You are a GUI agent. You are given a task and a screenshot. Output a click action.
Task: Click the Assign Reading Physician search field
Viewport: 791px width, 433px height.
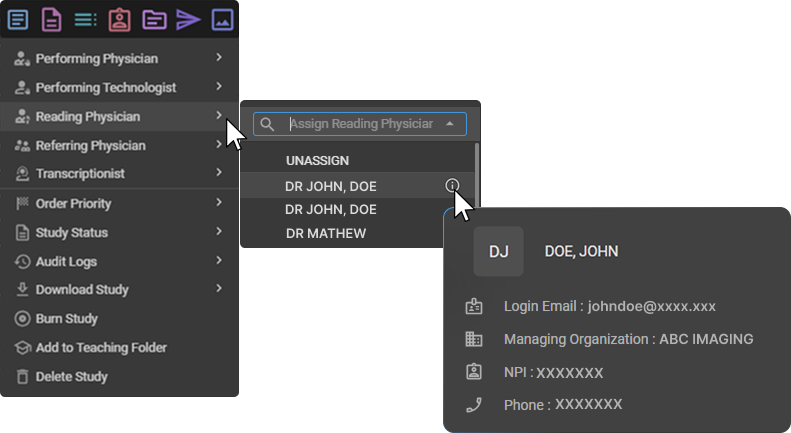click(x=360, y=124)
